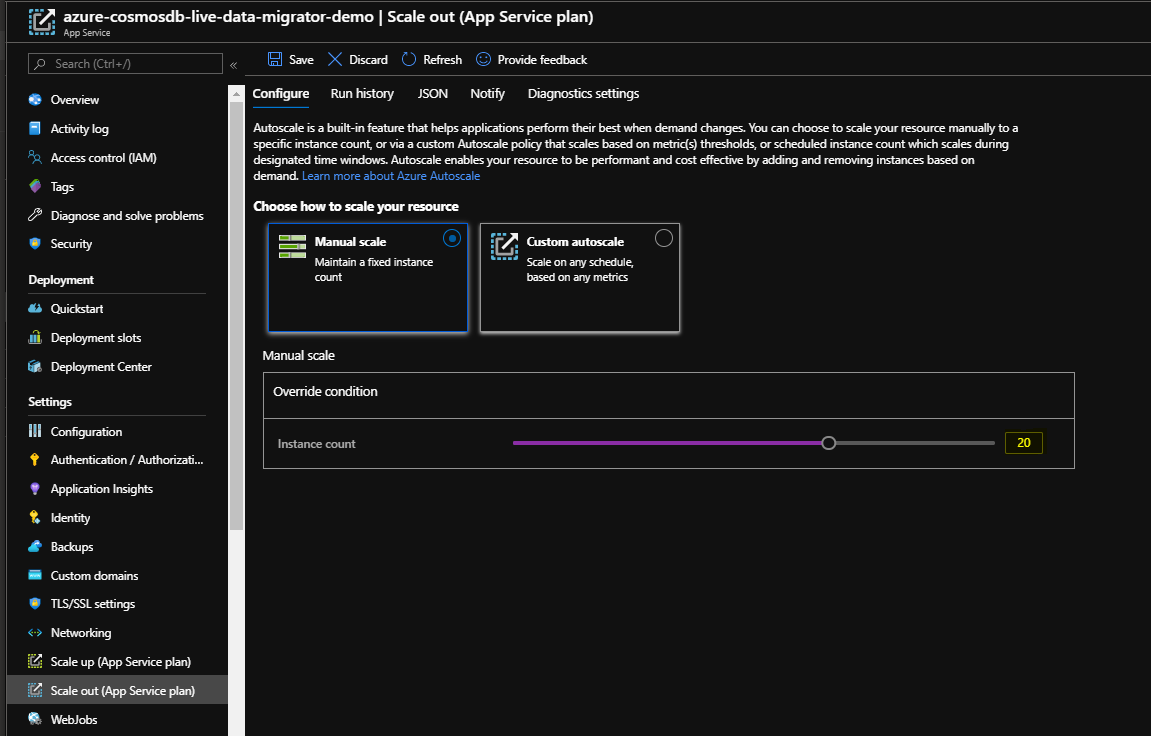The height and width of the screenshot is (736, 1151).
Task: Click the Diagnose and solve problems wrench icon
Action: coord(35,215)
